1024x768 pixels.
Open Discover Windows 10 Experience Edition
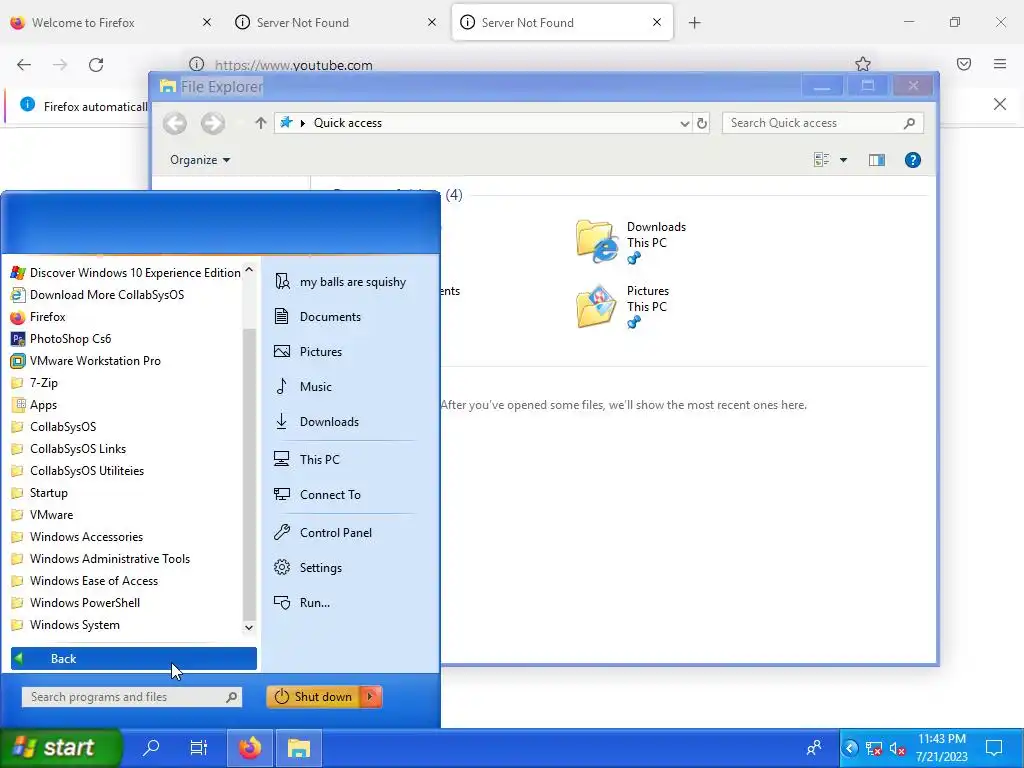[x=125, y=273]
